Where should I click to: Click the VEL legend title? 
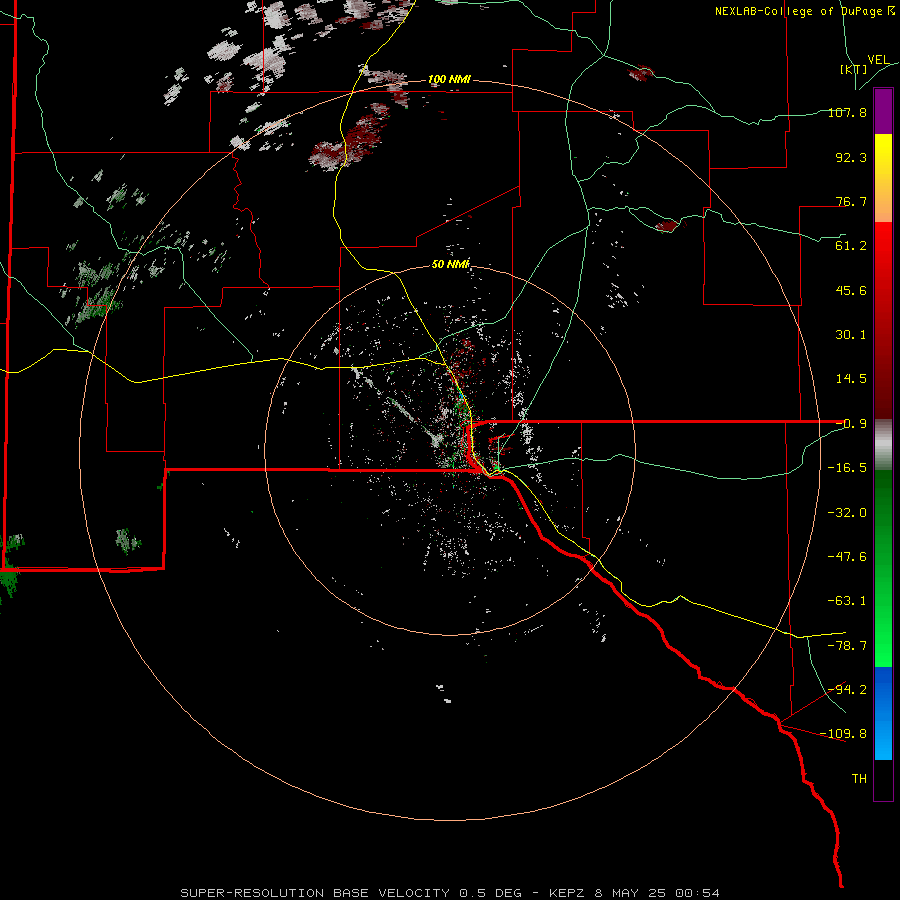click(878, 60)
